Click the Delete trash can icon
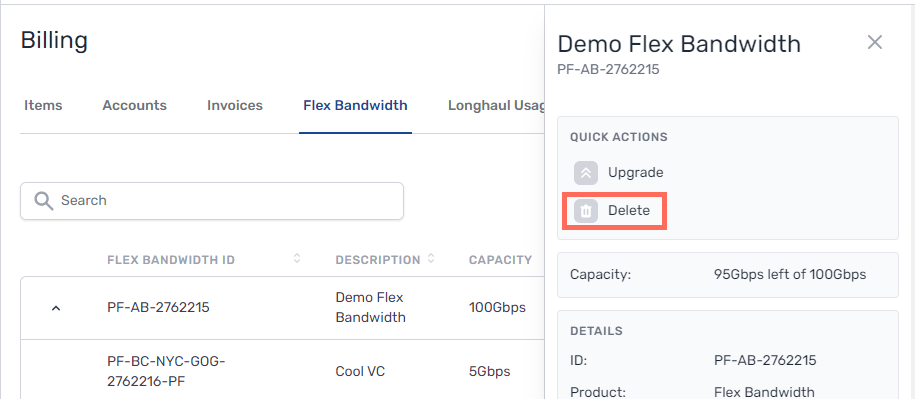The width and height of the screenshot is (915, 399). pos(586,211)
